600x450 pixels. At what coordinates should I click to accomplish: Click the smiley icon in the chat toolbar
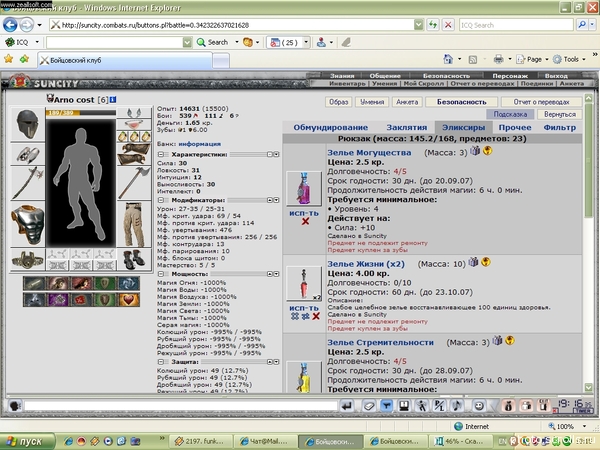click(x=479, y=406)
